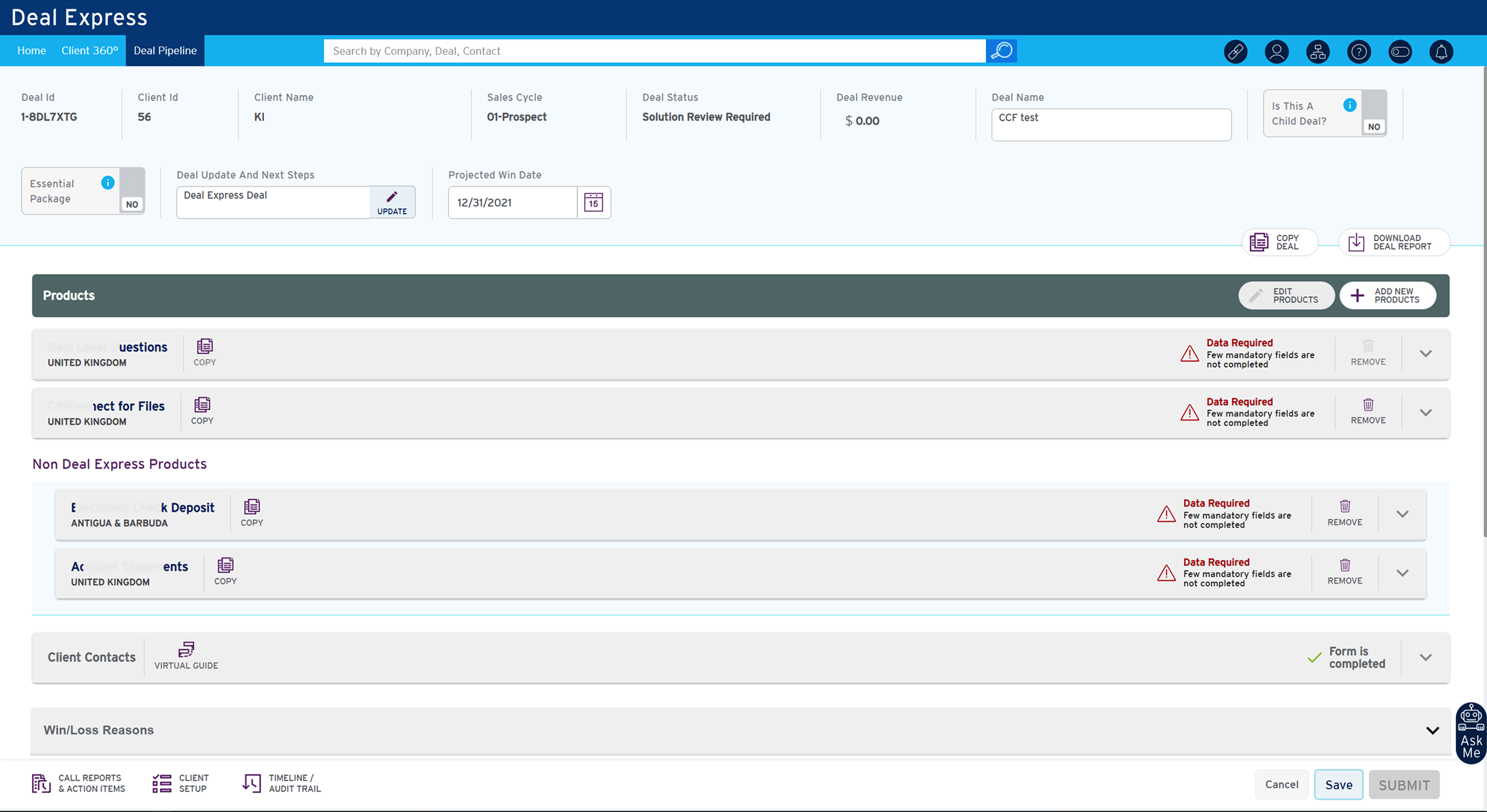The width and height of the screenshot is (1487, 812).
Task: Copy the Account Statements product
Action: click(x=225, y=571)
